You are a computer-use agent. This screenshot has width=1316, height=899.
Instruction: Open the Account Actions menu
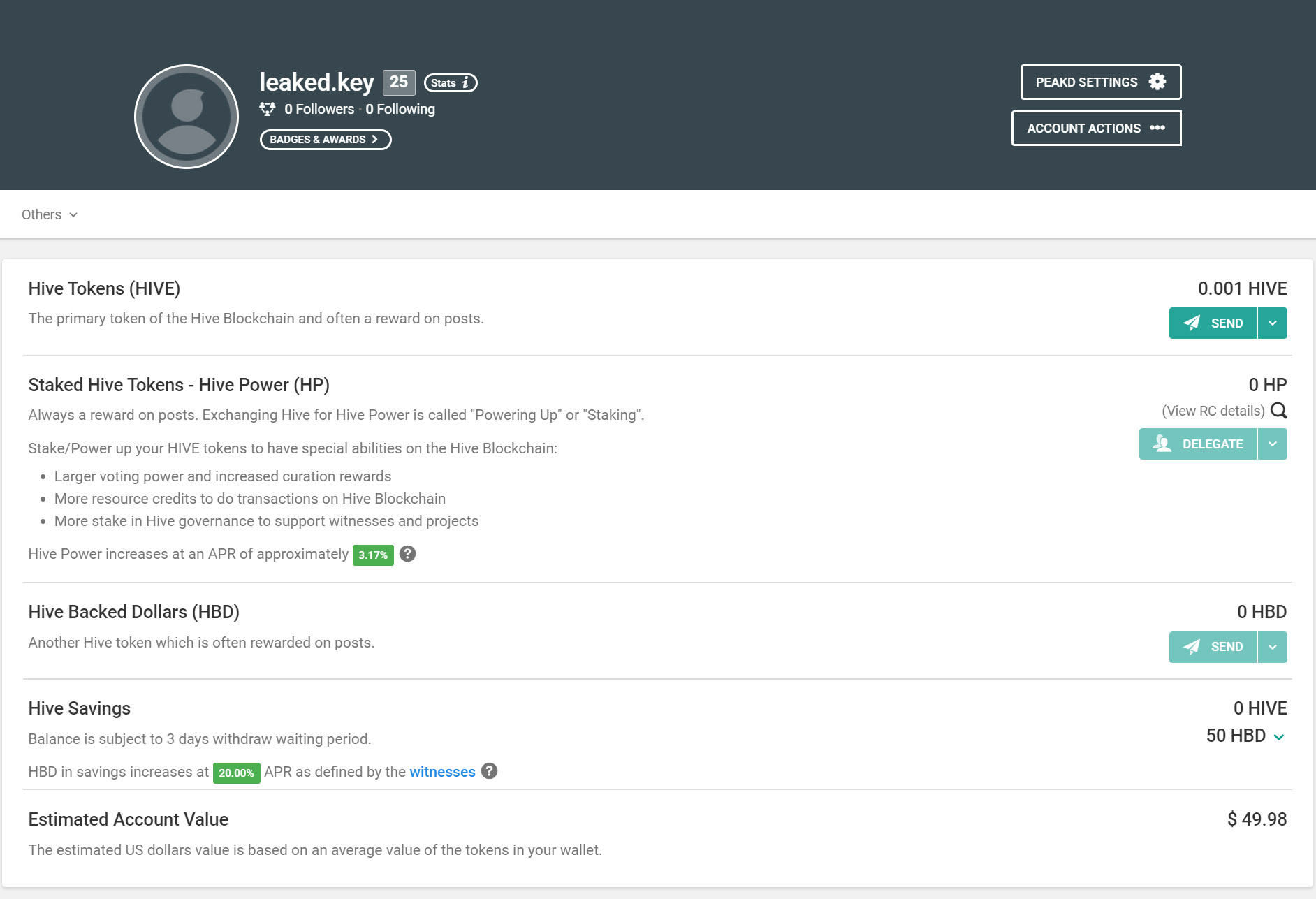[1096, 129]
